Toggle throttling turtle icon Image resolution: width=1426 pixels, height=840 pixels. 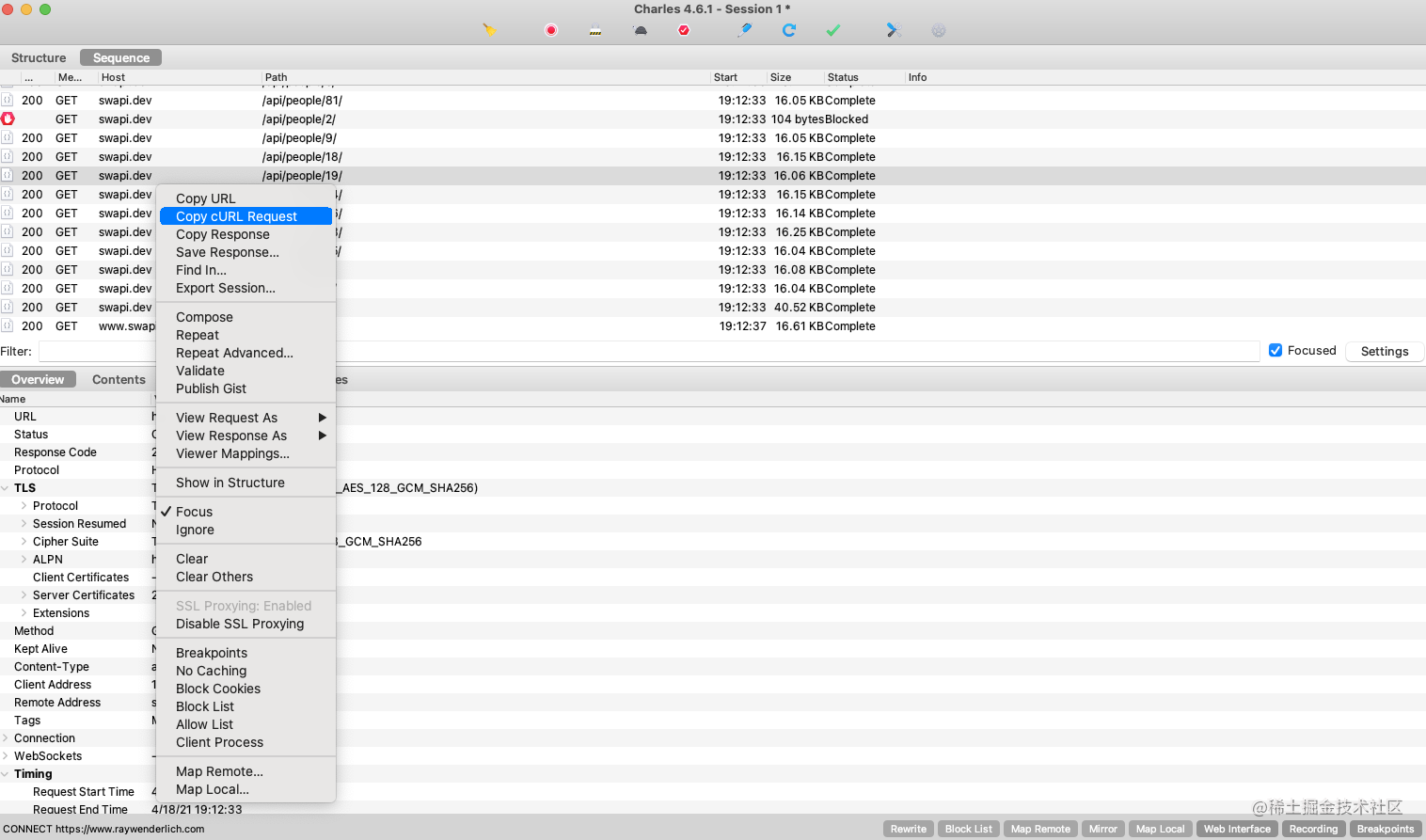coord(641,30)
